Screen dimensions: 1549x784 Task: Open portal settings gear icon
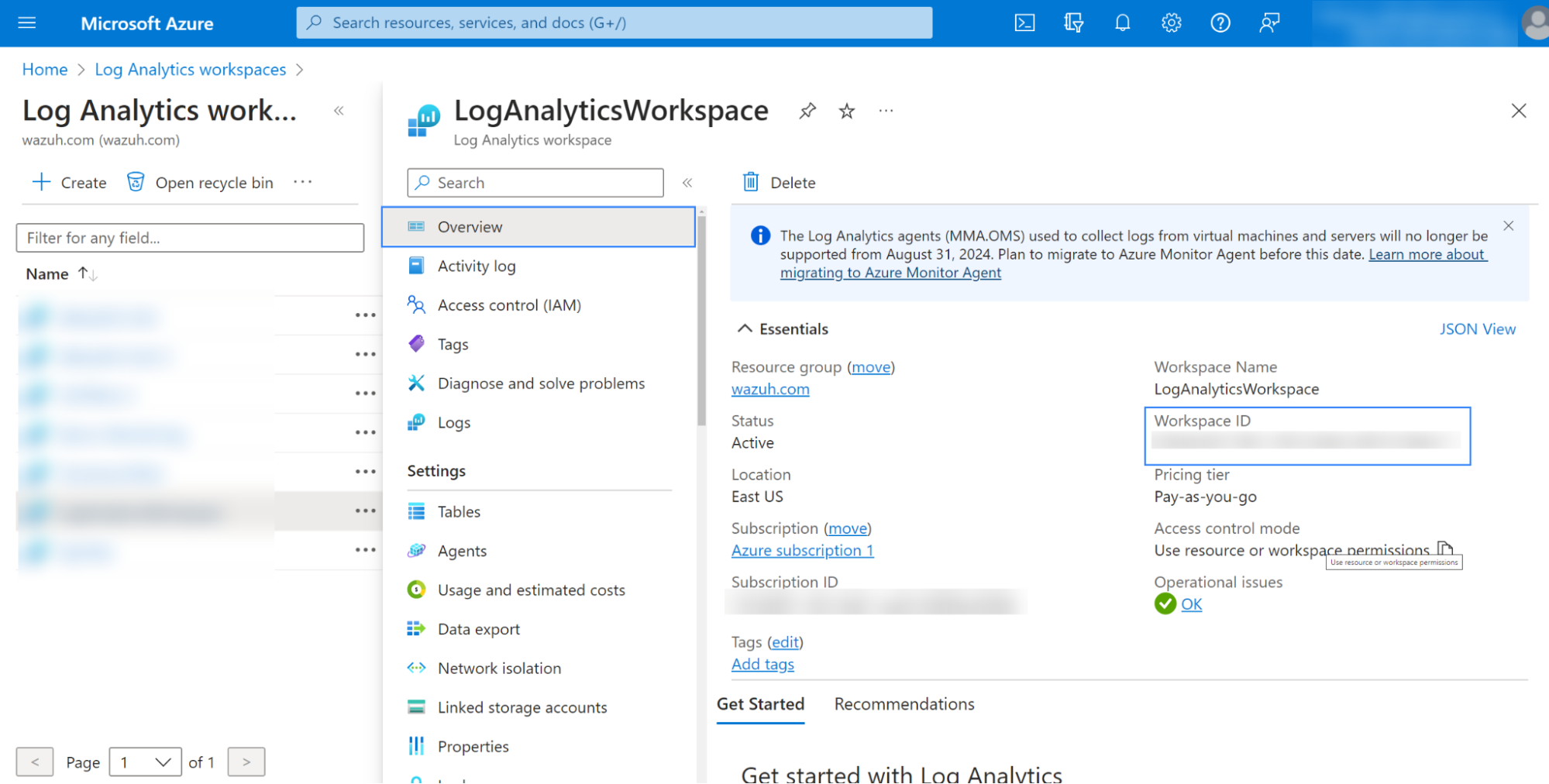click(x=1171, y=23)
